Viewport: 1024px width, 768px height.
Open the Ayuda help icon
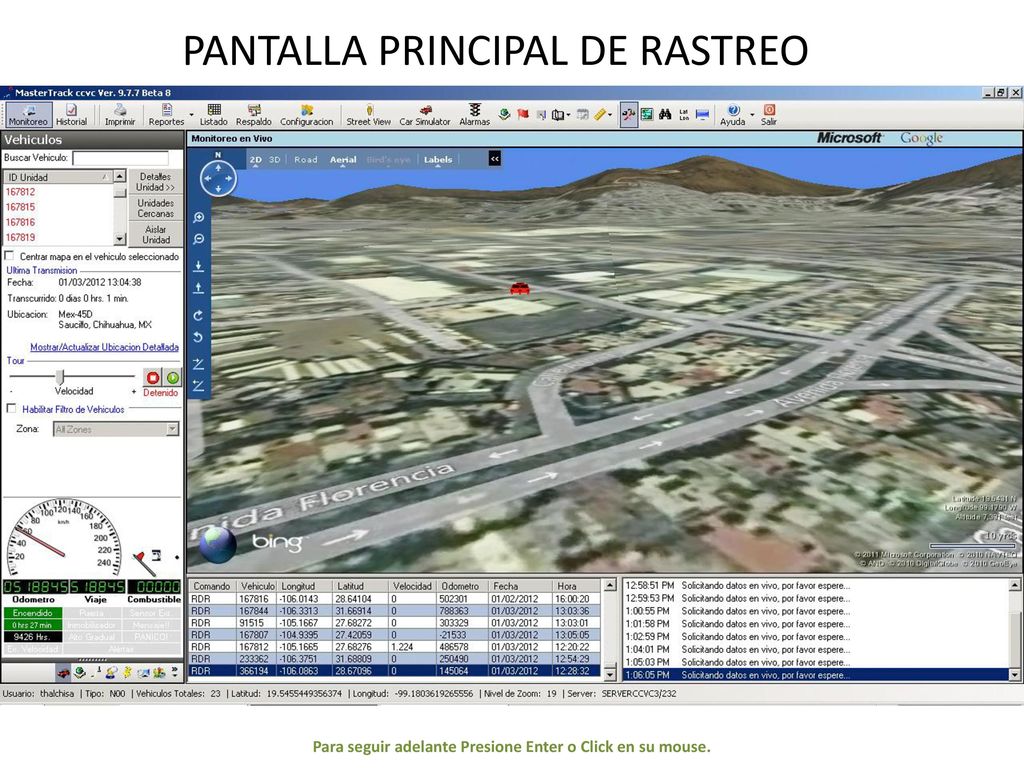click(732, 114)
